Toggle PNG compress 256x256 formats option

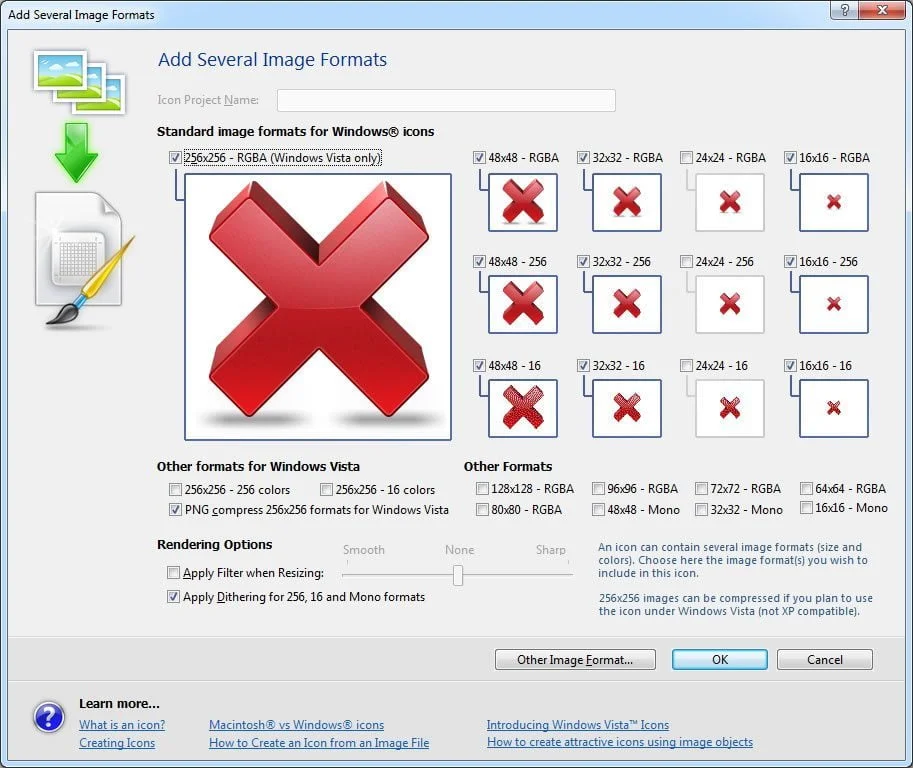(175, 509)
